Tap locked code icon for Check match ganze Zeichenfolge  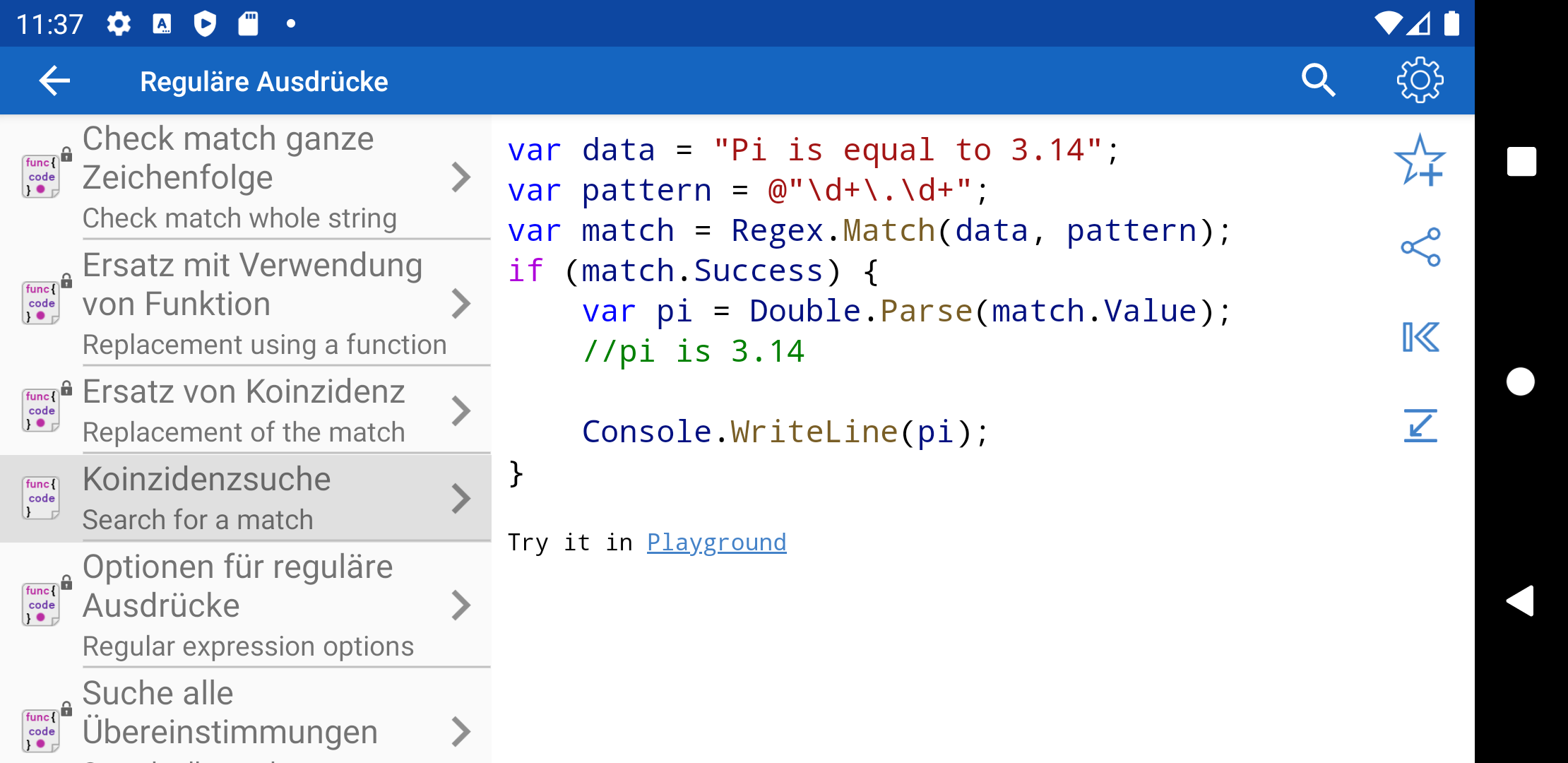pos(47,174)
